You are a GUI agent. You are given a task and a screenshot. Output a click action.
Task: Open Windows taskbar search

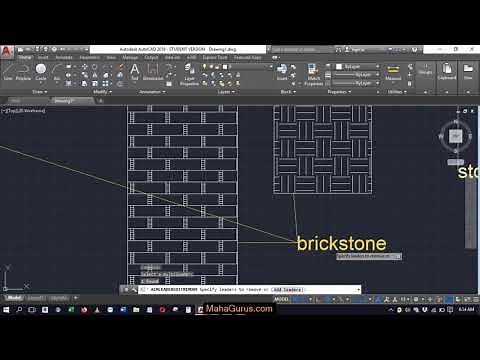[19, 310]
